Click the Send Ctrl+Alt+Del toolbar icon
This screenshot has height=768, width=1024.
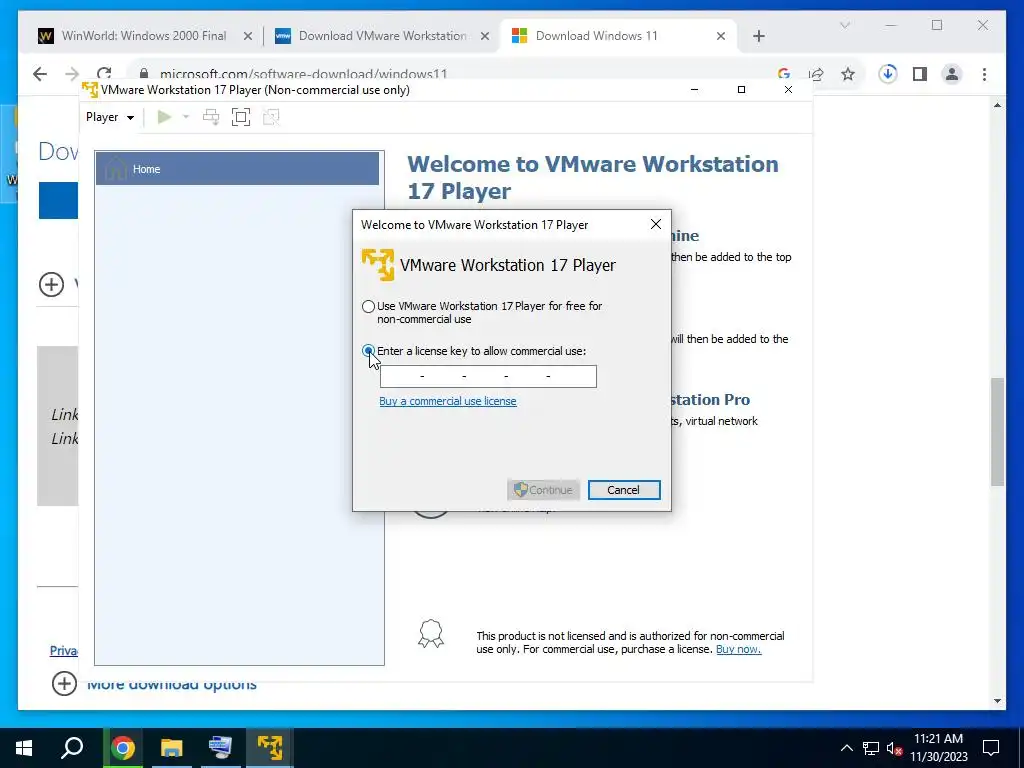[211, 117]
